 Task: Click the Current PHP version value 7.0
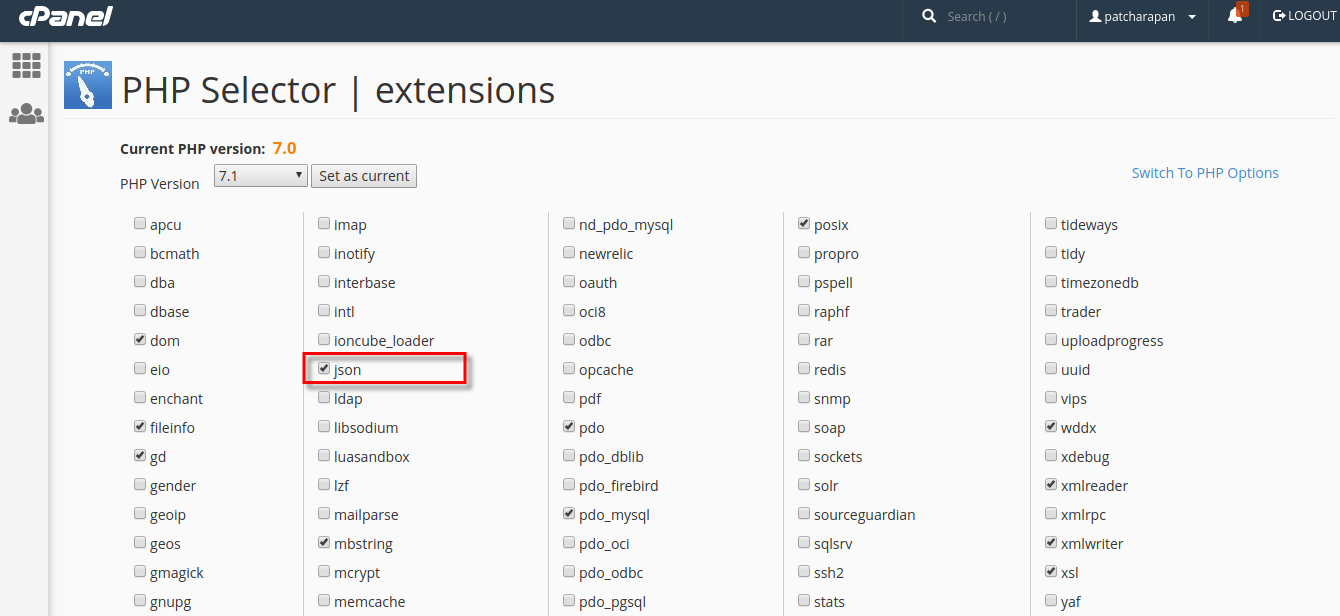click(284, 148)
